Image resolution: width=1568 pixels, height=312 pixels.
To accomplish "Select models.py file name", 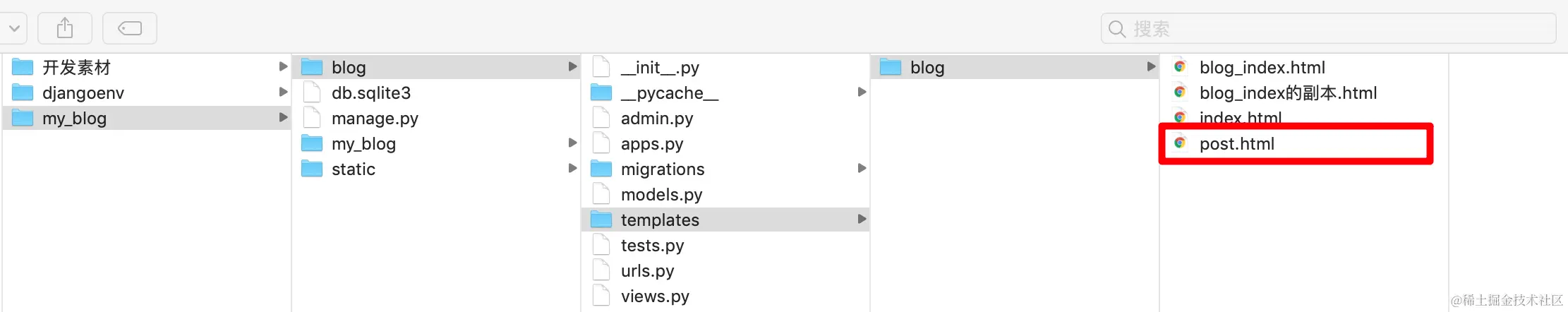I will tap(662, 194).
